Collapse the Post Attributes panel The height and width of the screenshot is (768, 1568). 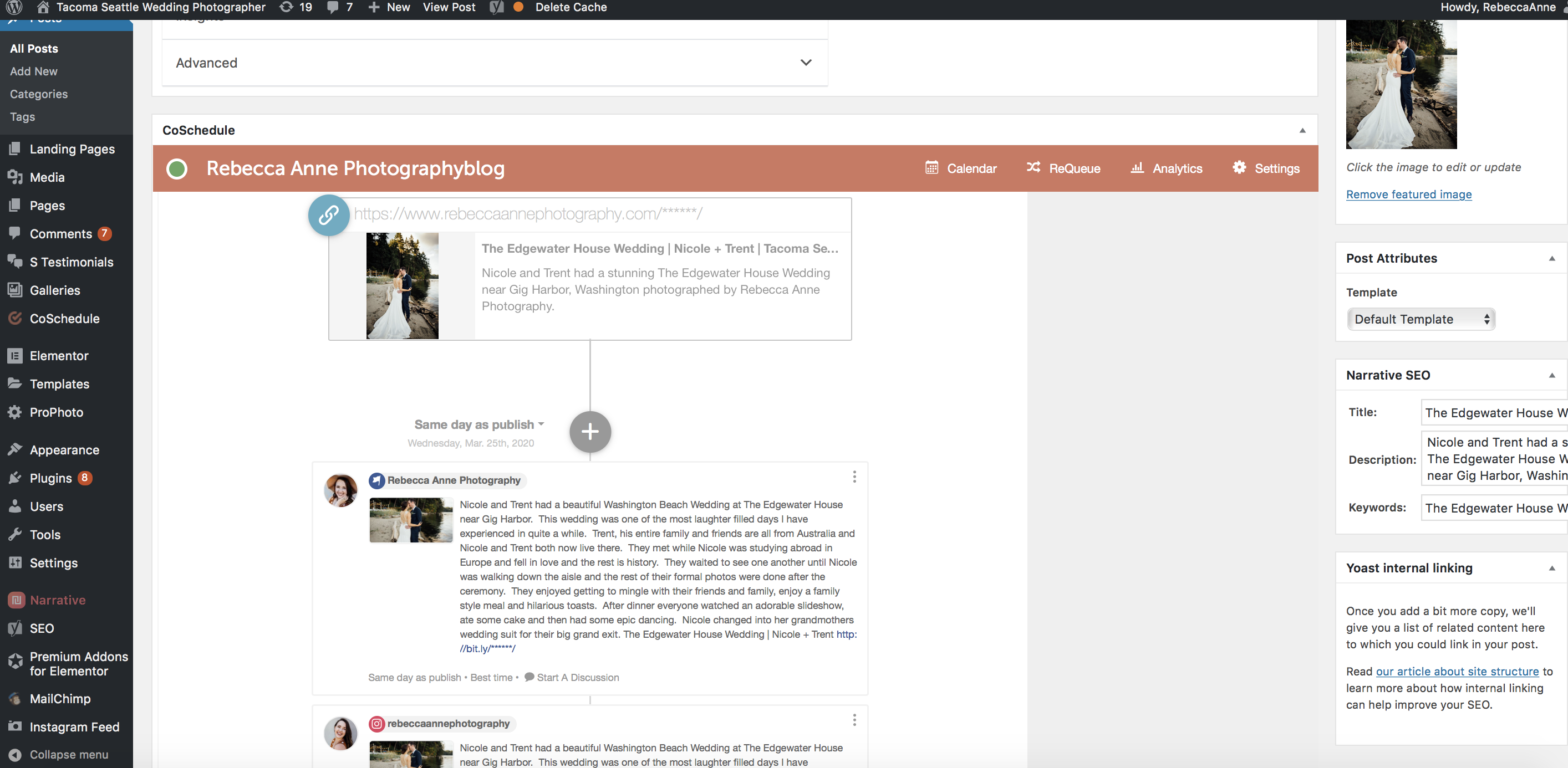pyautogui.click(x=1551, y=259)
